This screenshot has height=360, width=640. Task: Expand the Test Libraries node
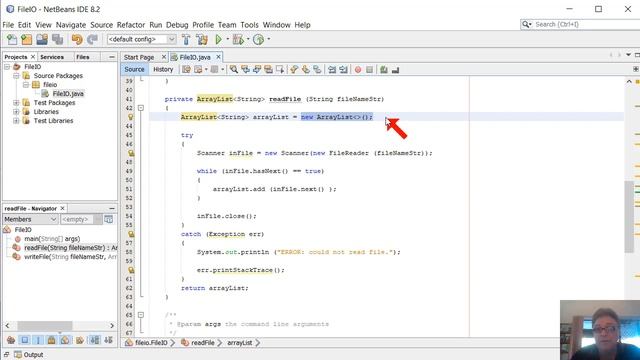pos(16,120)
